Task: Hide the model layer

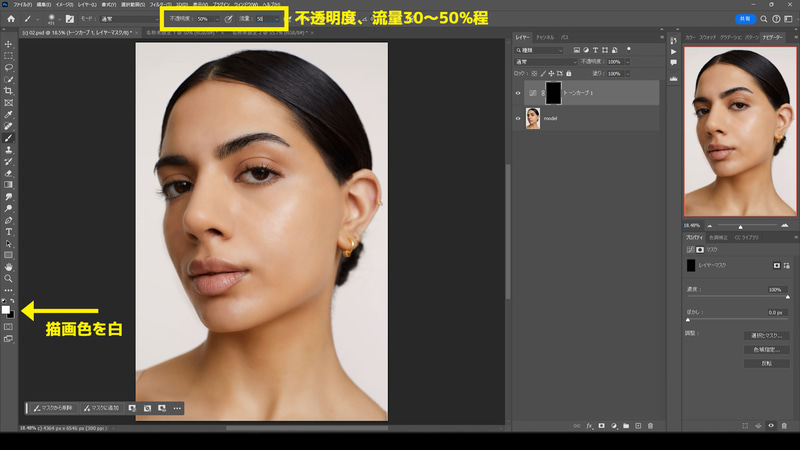Action: click(x=518, y=118)
